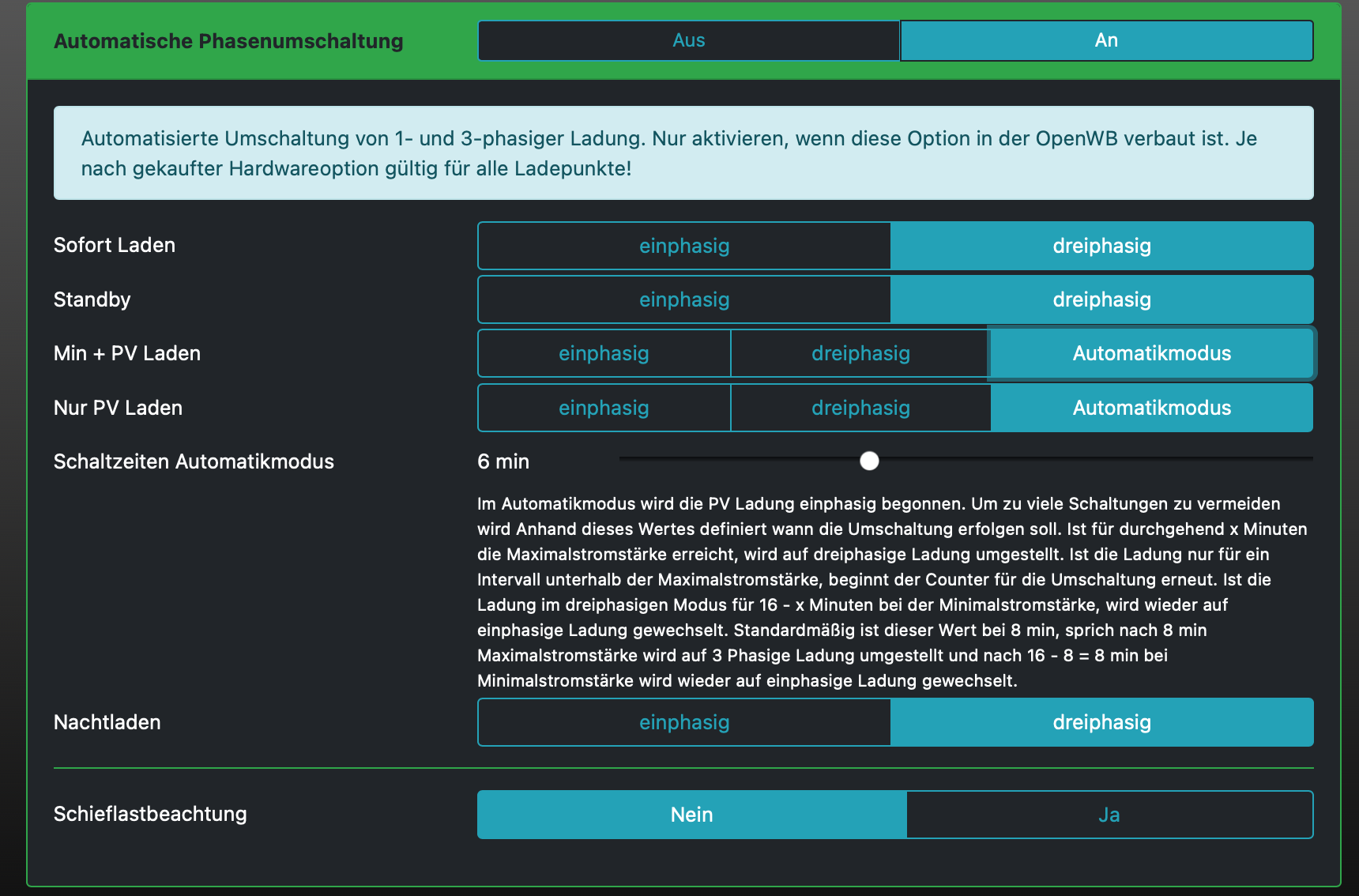Screen dimensions: 1359x896
Task: Set Sofort Laden to einphasig
Action: pyautogui.click(x=684, y=246)
